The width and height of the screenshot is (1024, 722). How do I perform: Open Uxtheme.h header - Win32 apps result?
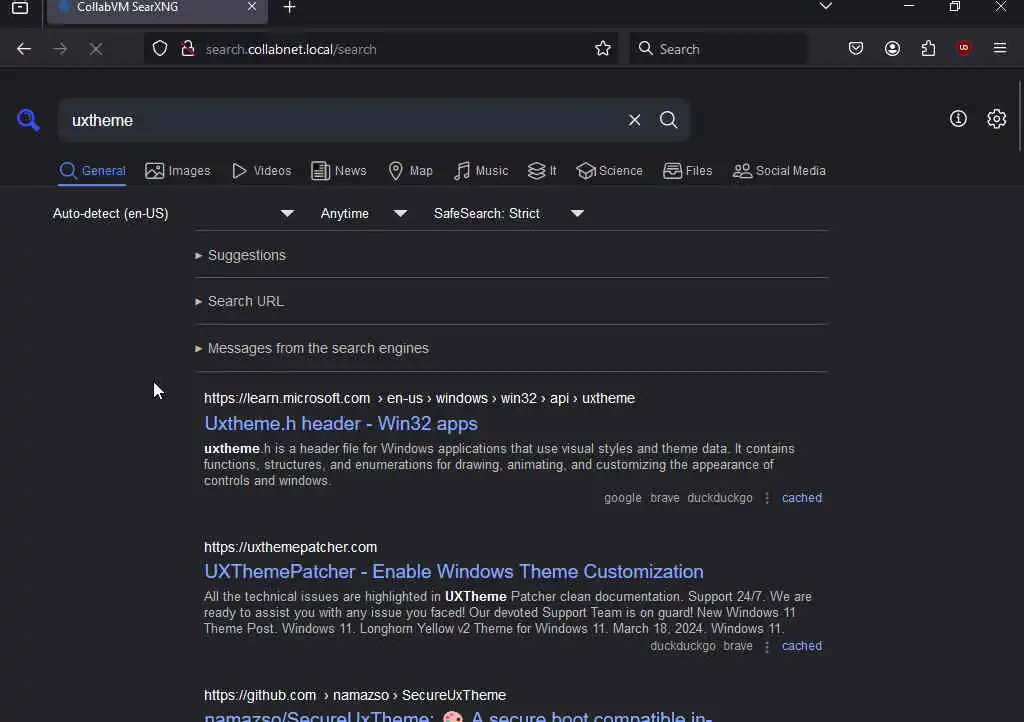341,424
